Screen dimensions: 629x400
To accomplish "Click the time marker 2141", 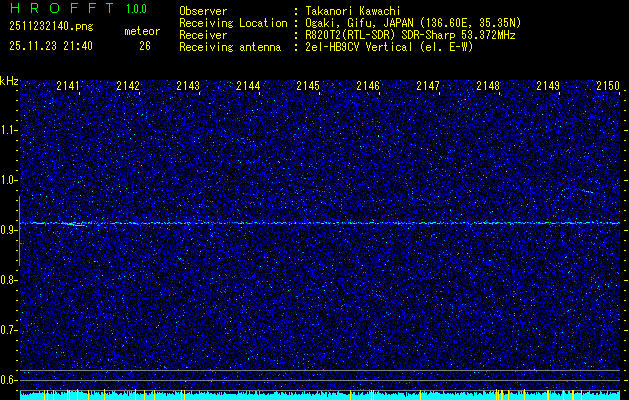I will pos(68,85).
